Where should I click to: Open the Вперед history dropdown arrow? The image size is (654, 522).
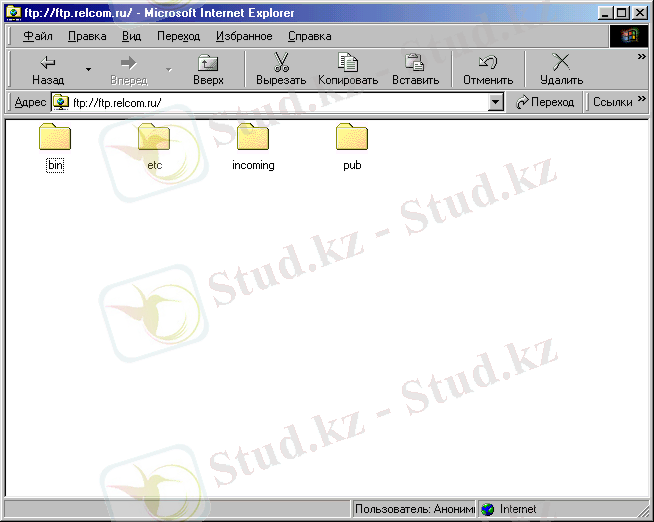[169, 69]
